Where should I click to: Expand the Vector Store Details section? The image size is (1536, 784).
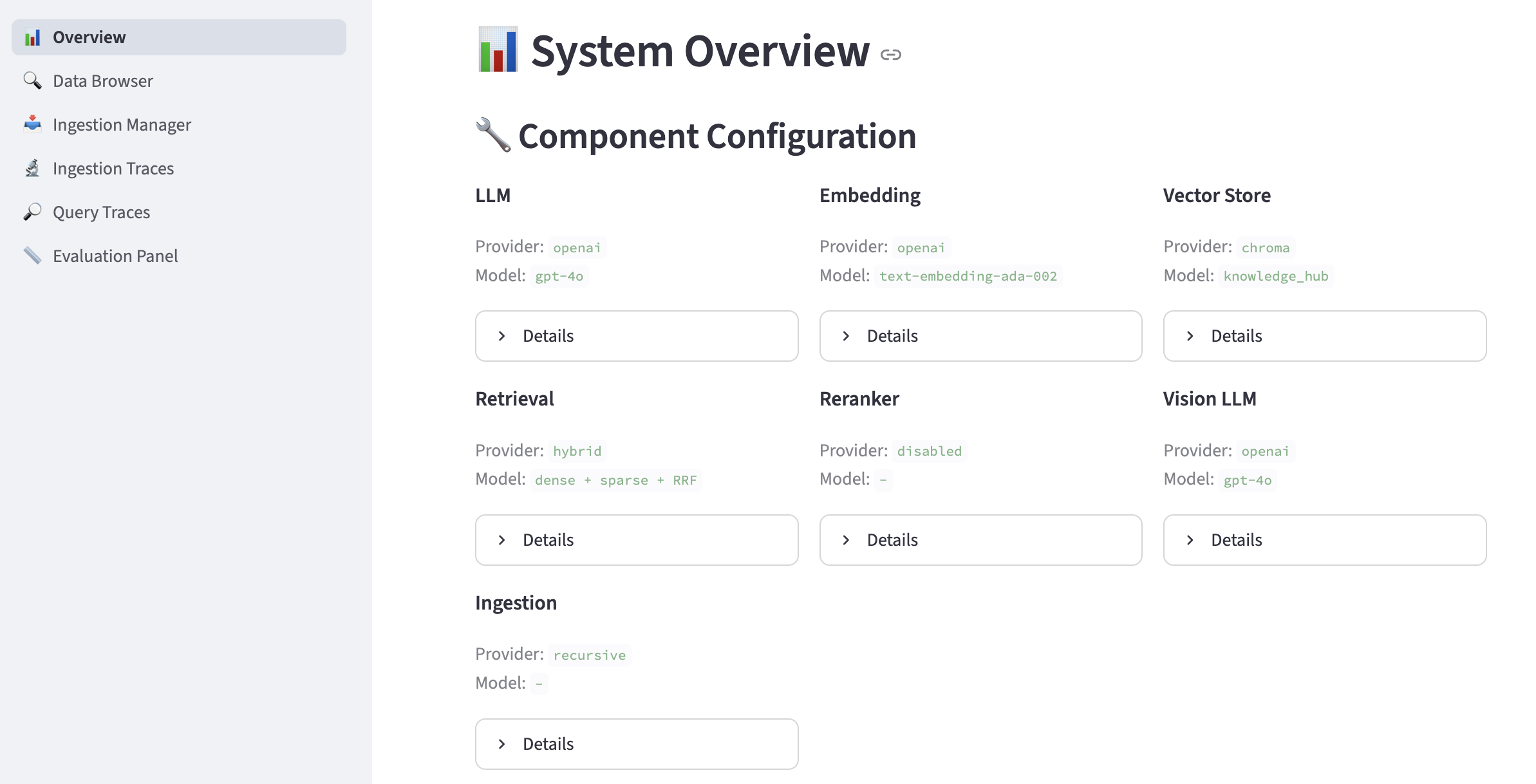[1325, 336]
